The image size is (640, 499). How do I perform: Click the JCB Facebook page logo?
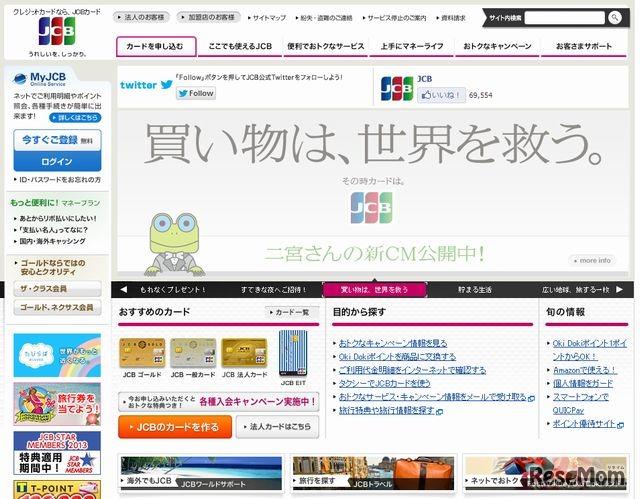click(x=397, y=88)
